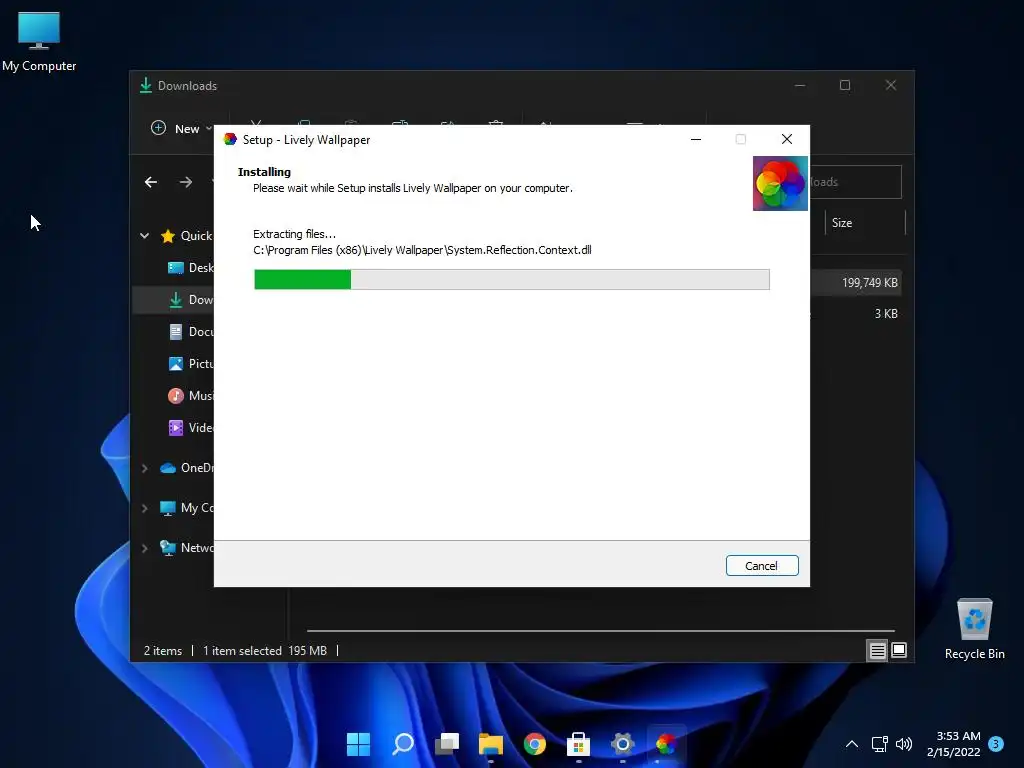Image resolution: width=1024 pixels, height=768 pixels.
Task: Expand the My Computer tree node
Action: click(x=144, y=508)
